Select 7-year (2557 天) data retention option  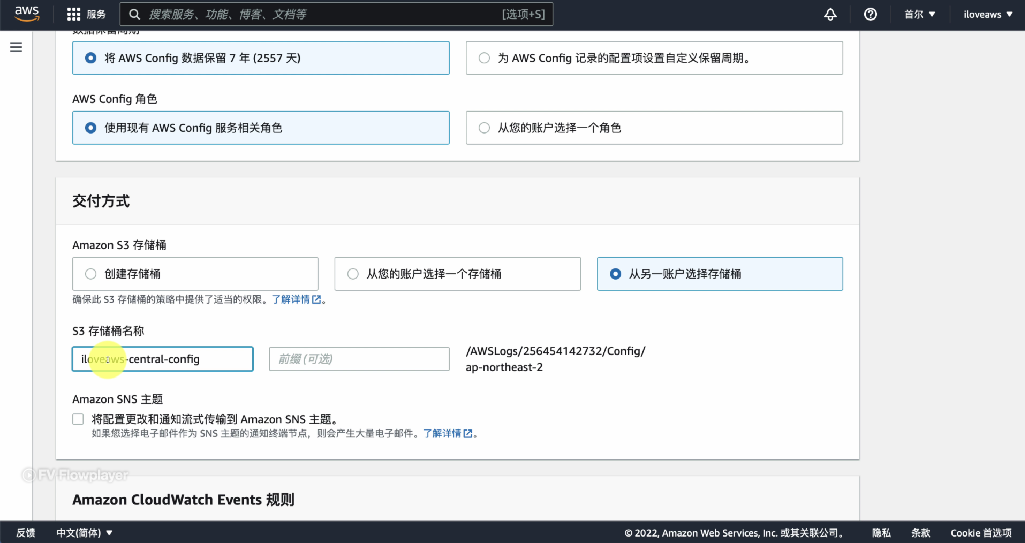(261, 58)
